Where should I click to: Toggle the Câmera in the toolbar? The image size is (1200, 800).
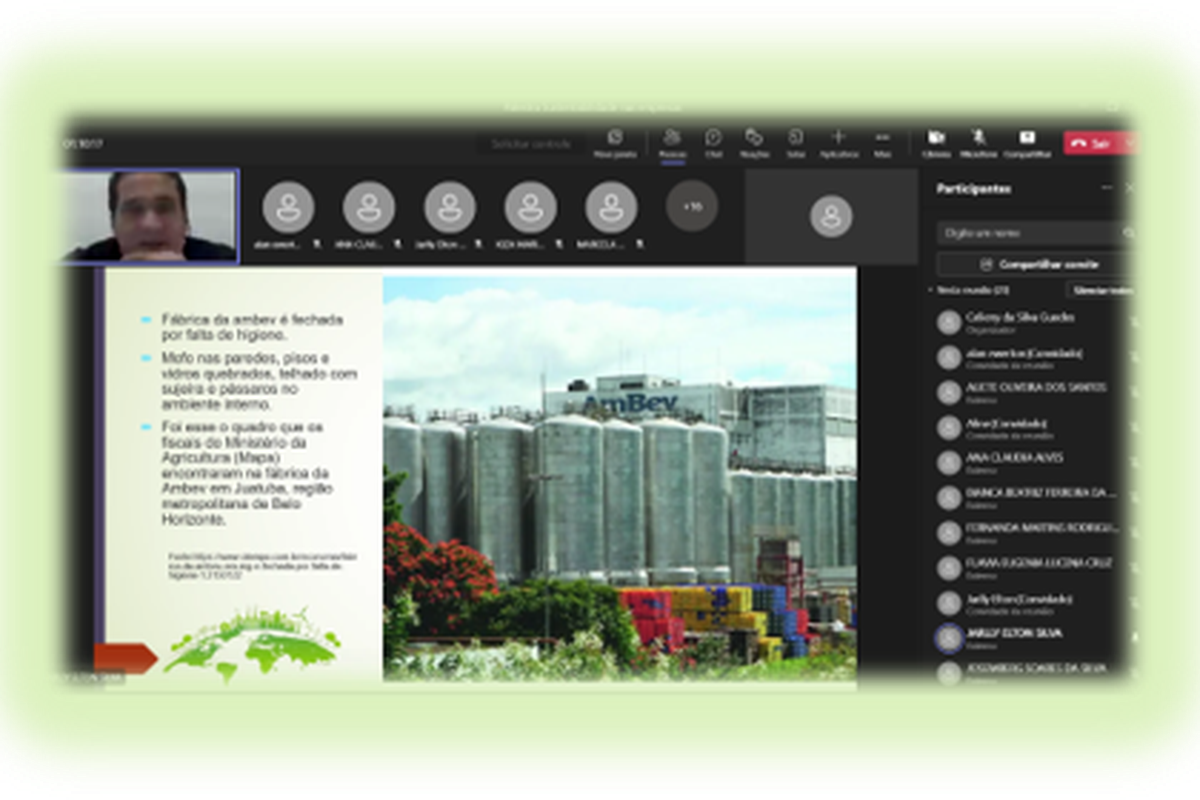pyautogui.click(x=936, y=143)
